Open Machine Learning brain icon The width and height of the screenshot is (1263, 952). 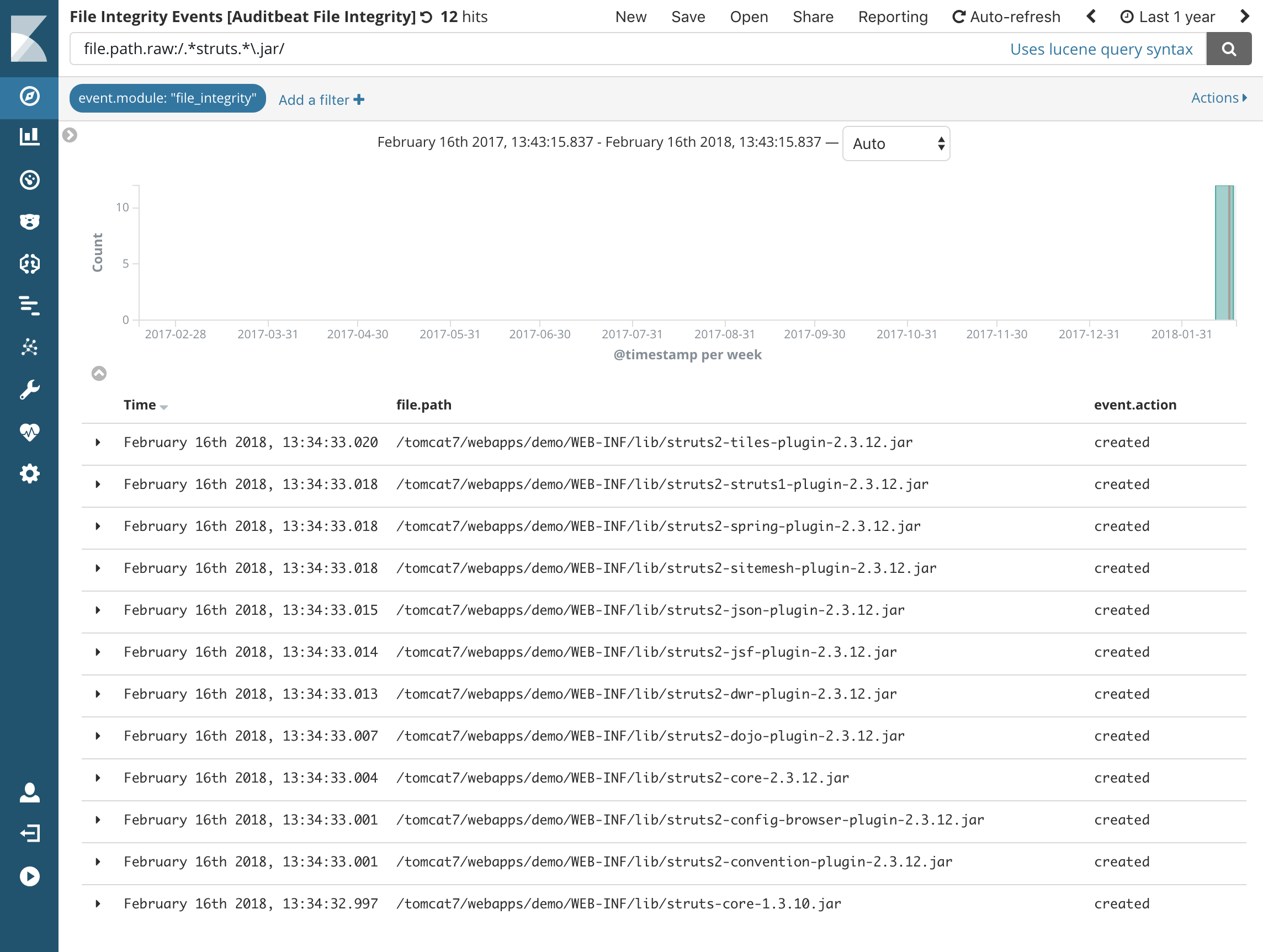click(29, 264)
